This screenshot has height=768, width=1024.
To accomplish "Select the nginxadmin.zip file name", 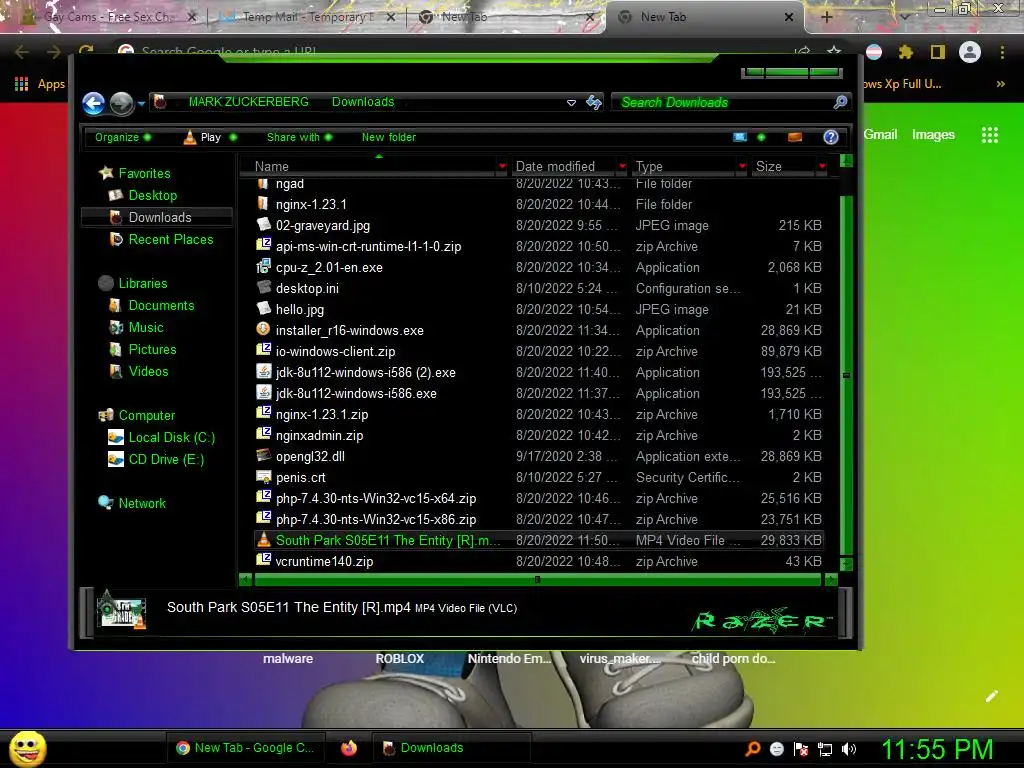I will pos(319,436).
